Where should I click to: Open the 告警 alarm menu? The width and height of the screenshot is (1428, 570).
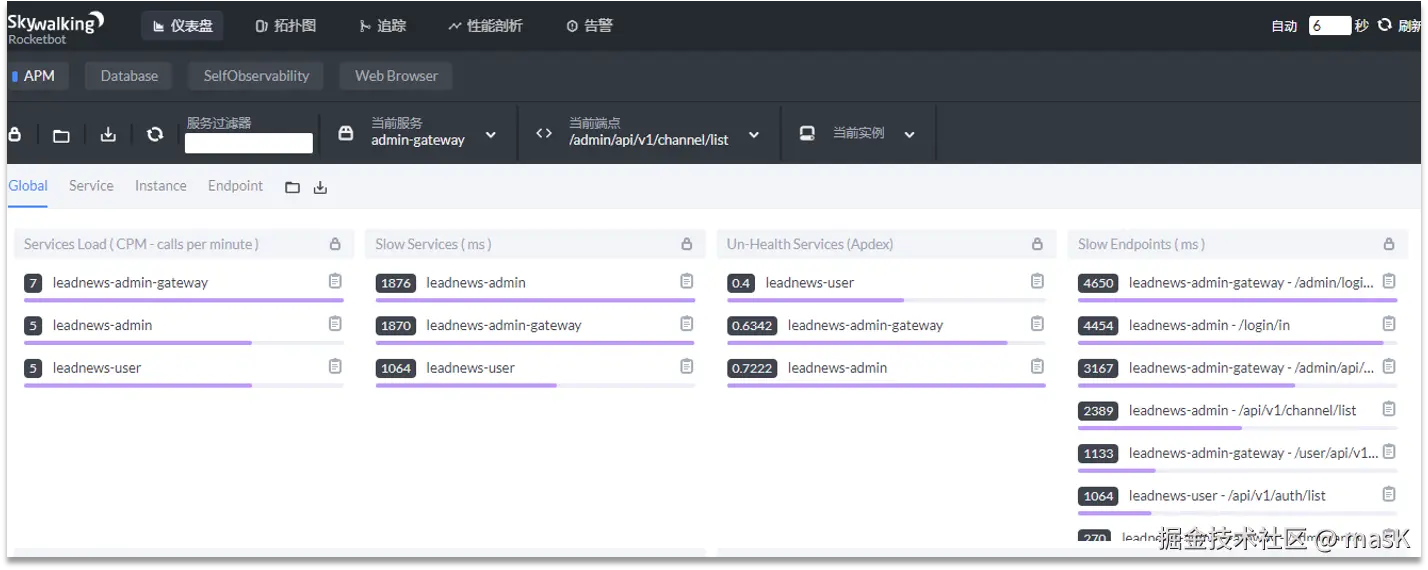coord(589,26)
